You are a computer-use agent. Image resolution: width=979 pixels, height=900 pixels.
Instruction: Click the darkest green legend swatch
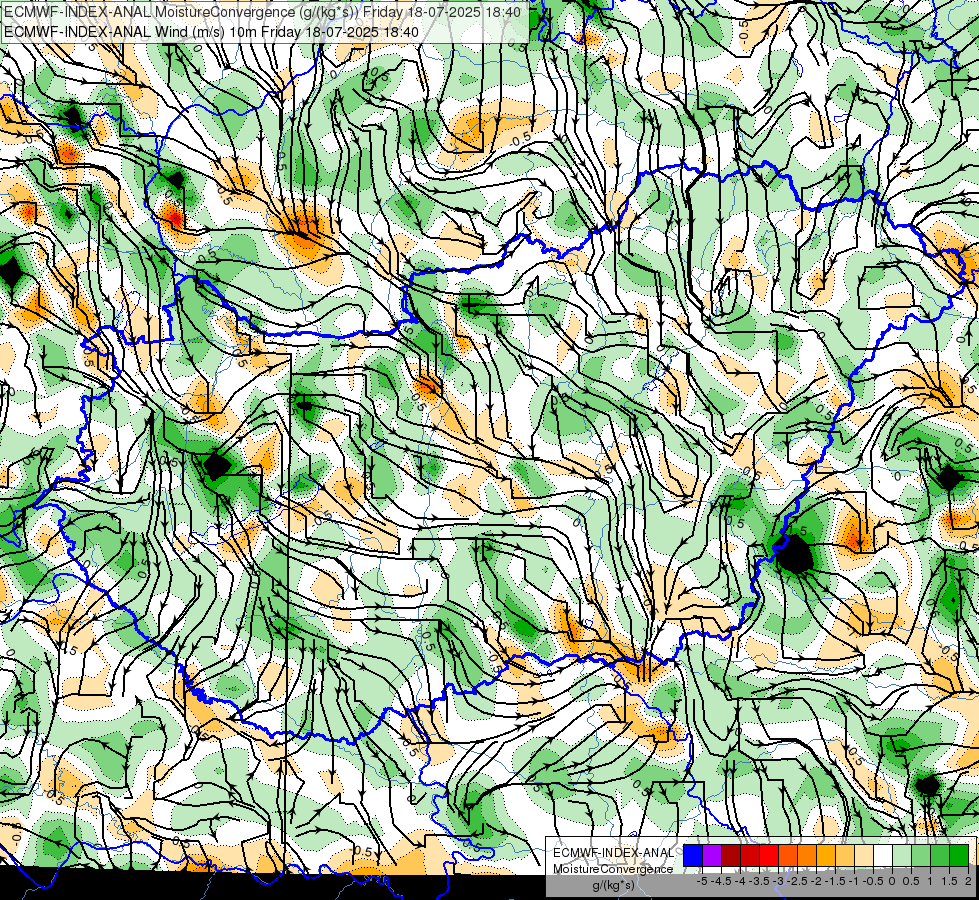[x=959, y=855]
